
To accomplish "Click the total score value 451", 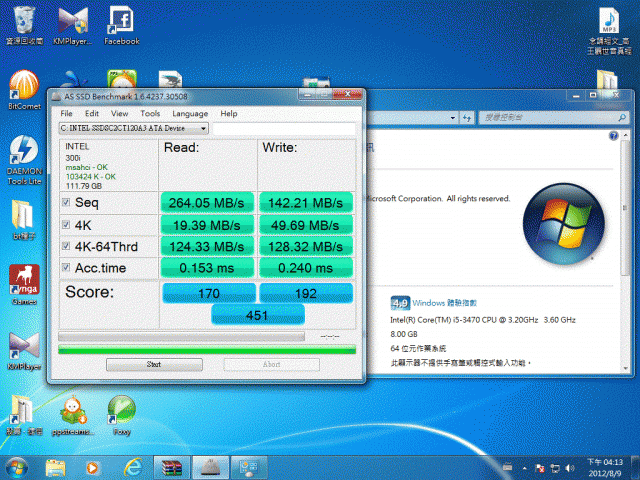I will [x=258, y=315].
